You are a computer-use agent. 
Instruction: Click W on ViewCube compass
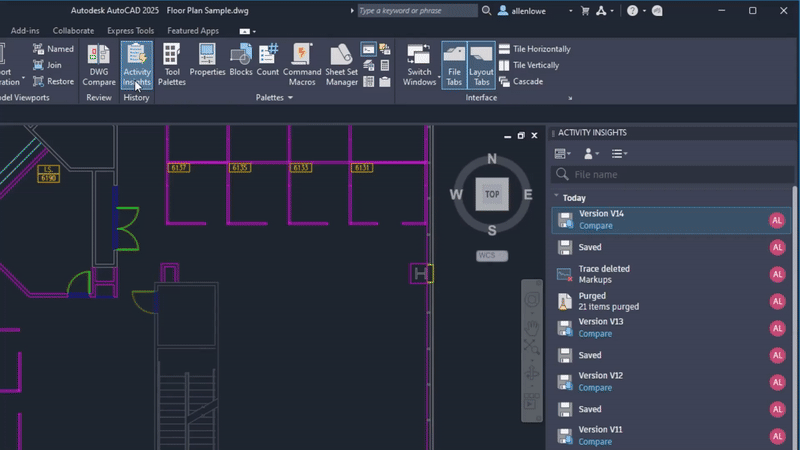point(456,194)
